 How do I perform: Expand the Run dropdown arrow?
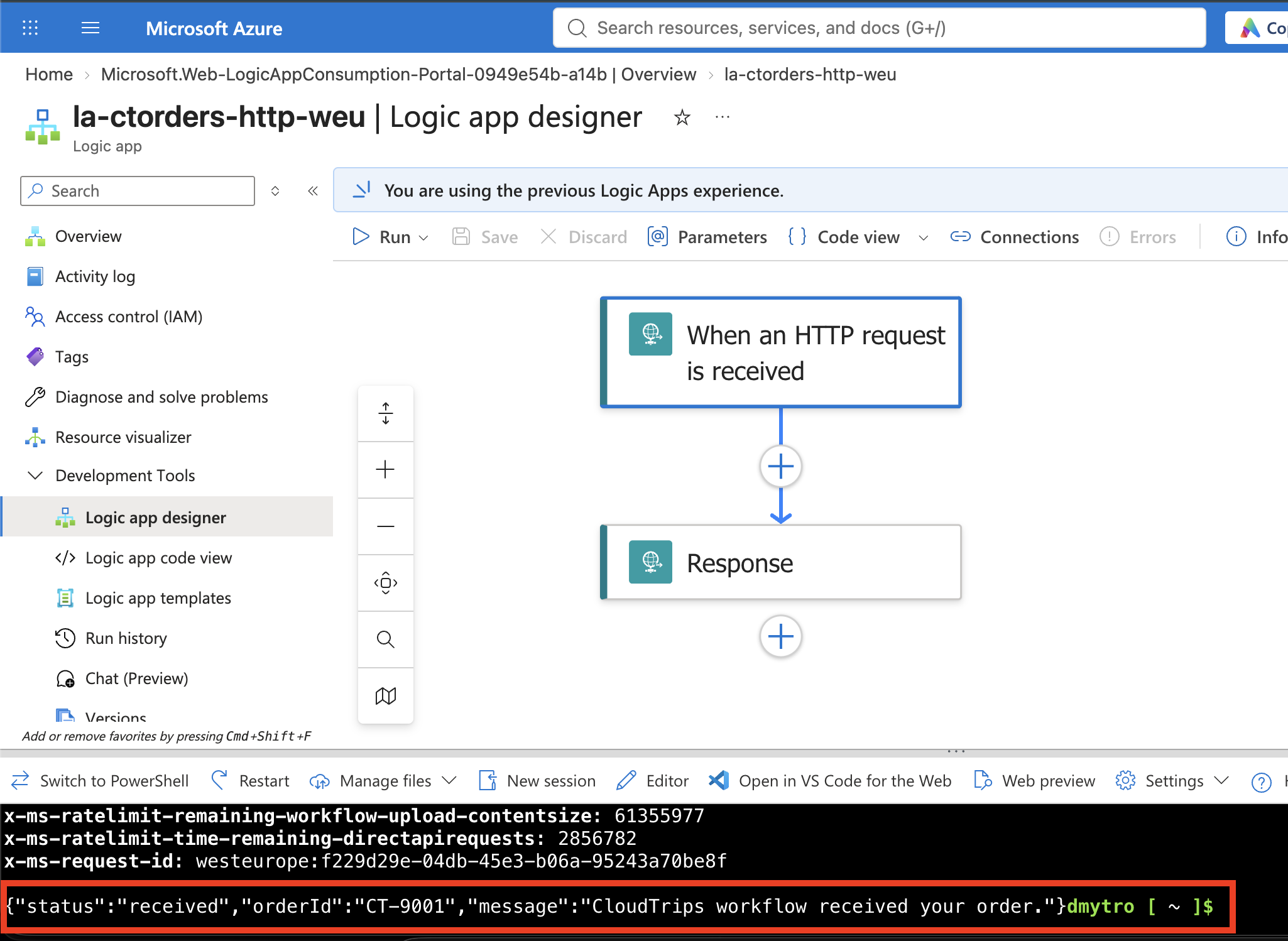tap(424, 237)
